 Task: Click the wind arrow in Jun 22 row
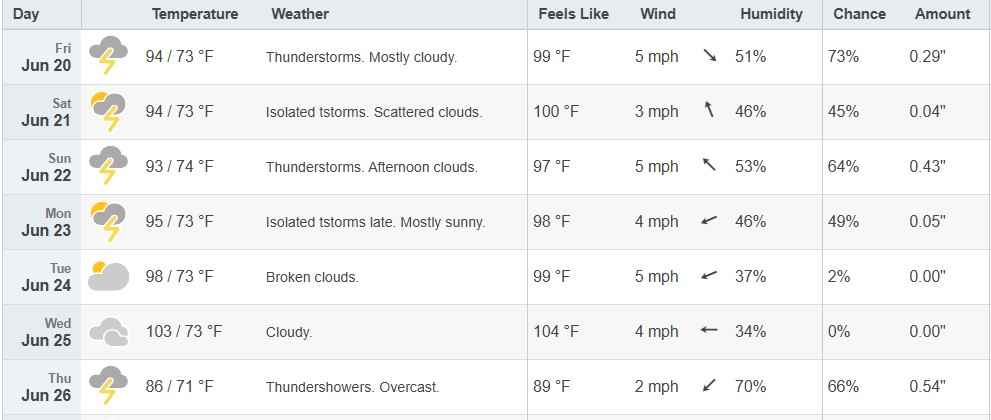coord(710,165)
